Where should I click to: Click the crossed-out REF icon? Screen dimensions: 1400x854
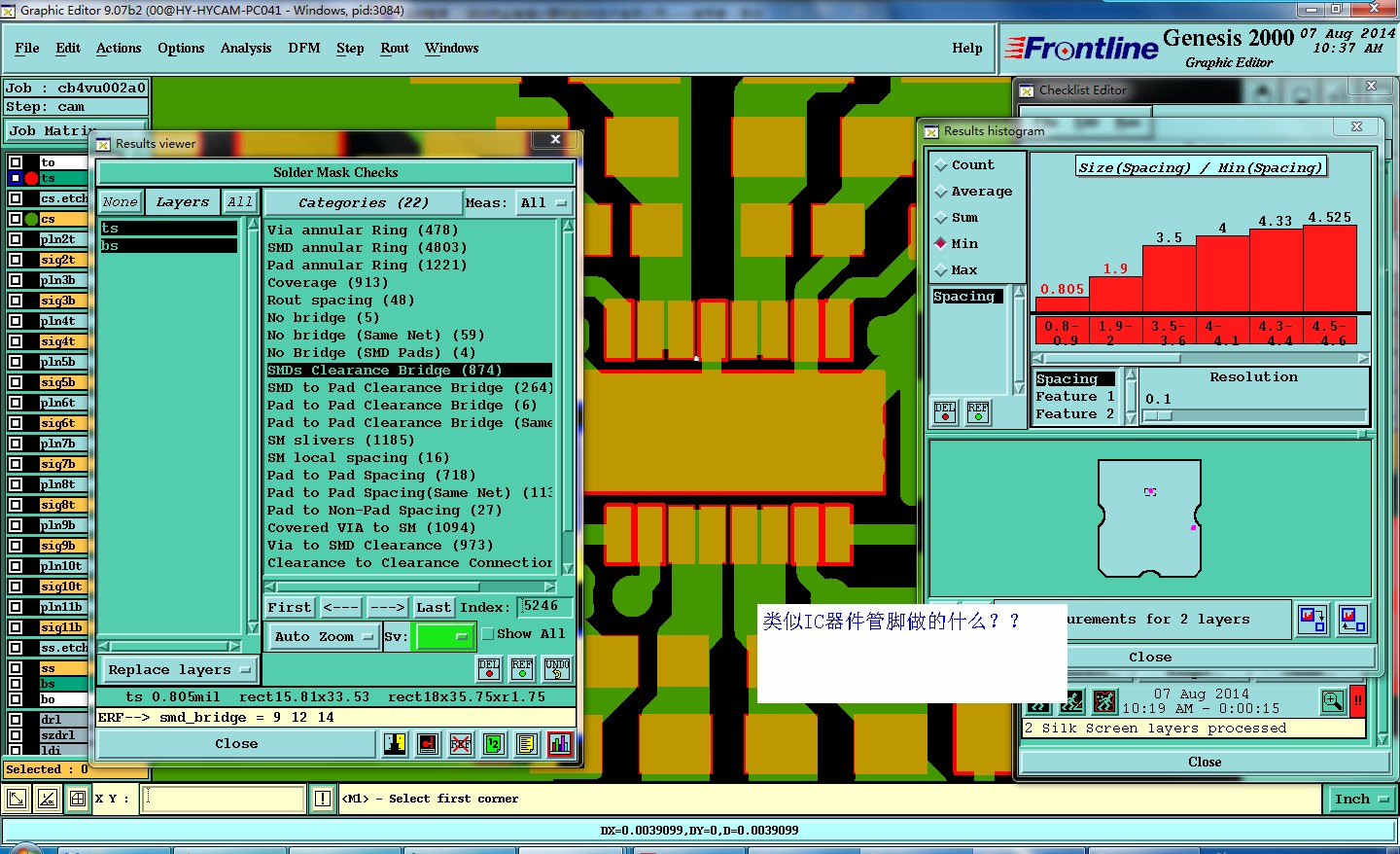[461, 744]
